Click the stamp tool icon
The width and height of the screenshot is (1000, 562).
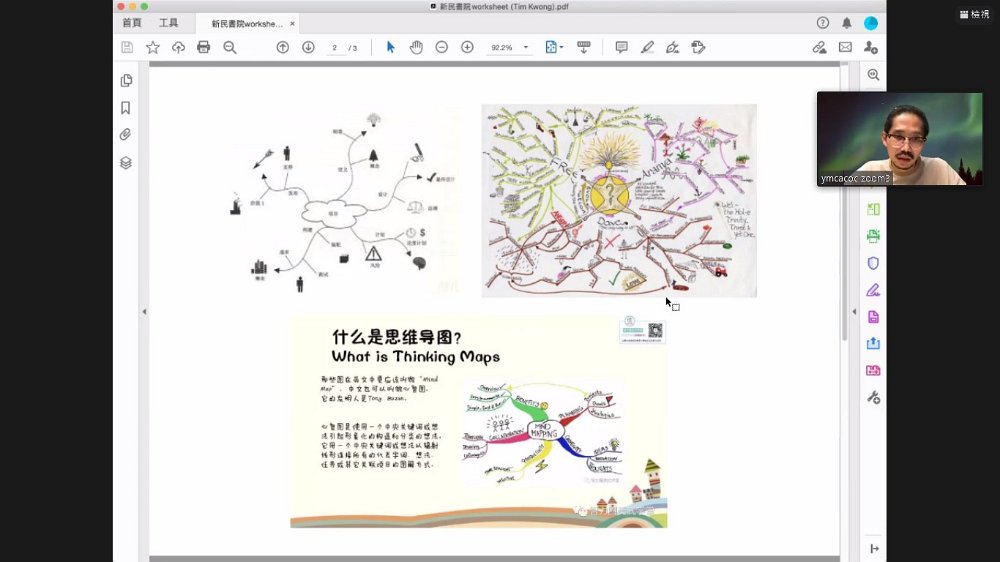coord(698,47)
